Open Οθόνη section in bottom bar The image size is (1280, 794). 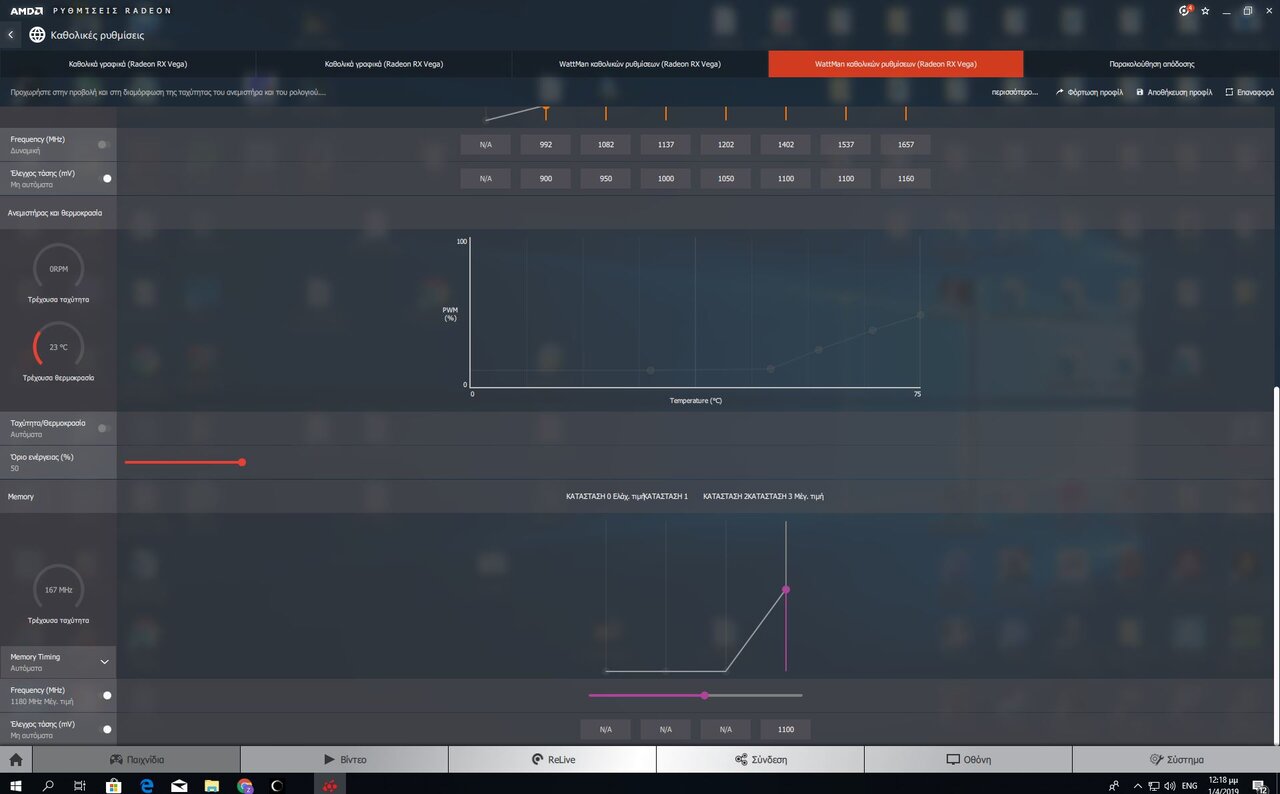point(968,760)
